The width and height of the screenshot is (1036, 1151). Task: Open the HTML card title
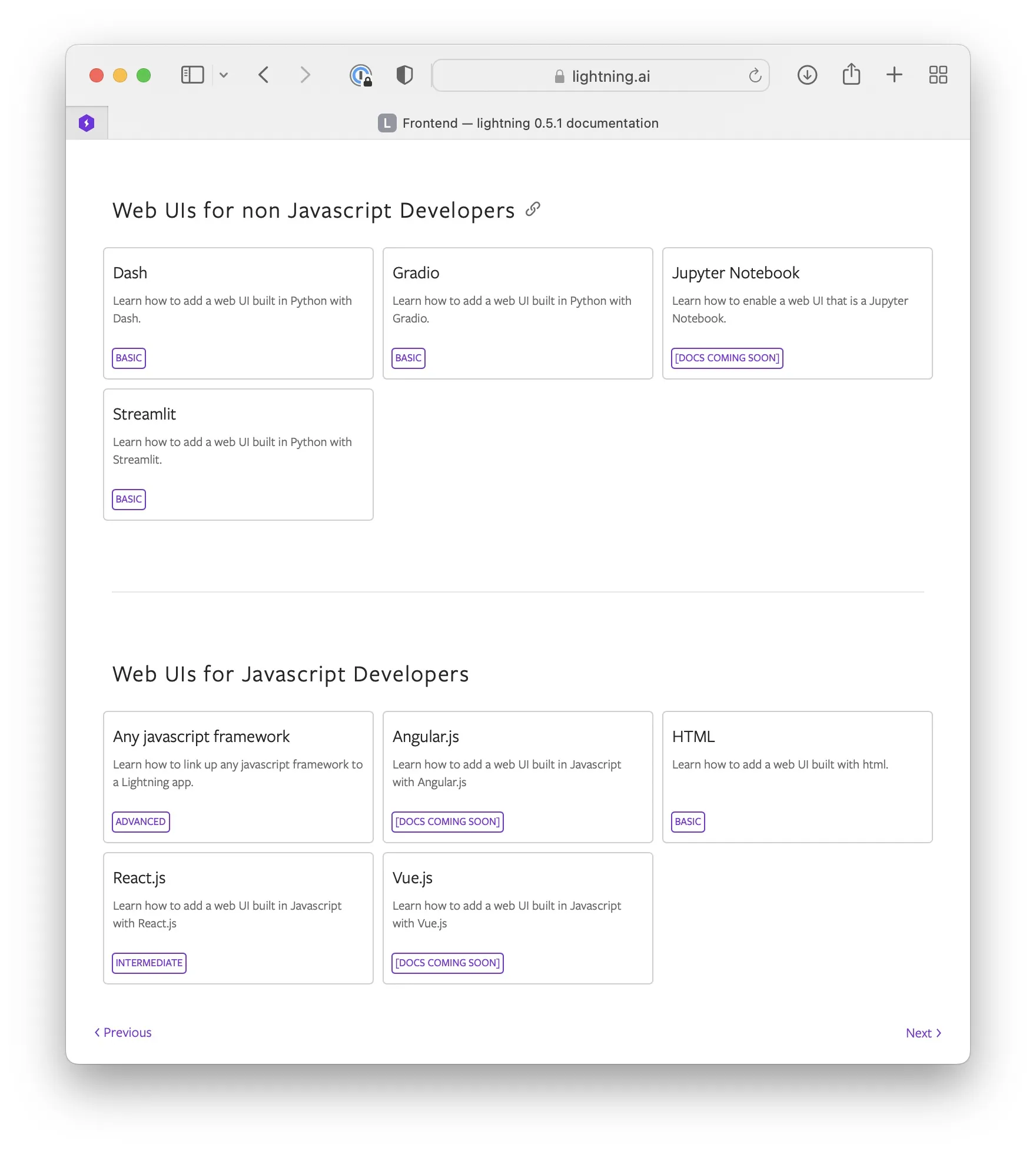coord(693,737)
